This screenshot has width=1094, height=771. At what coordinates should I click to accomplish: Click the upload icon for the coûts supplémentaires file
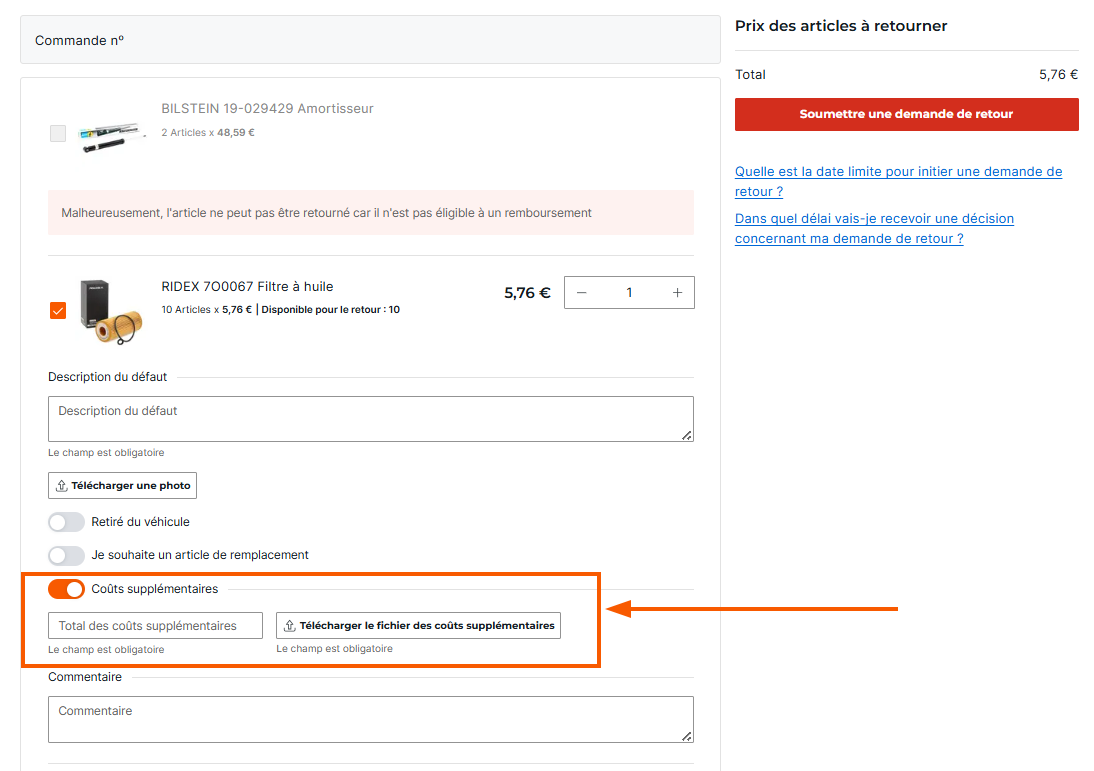coord(290,626)
